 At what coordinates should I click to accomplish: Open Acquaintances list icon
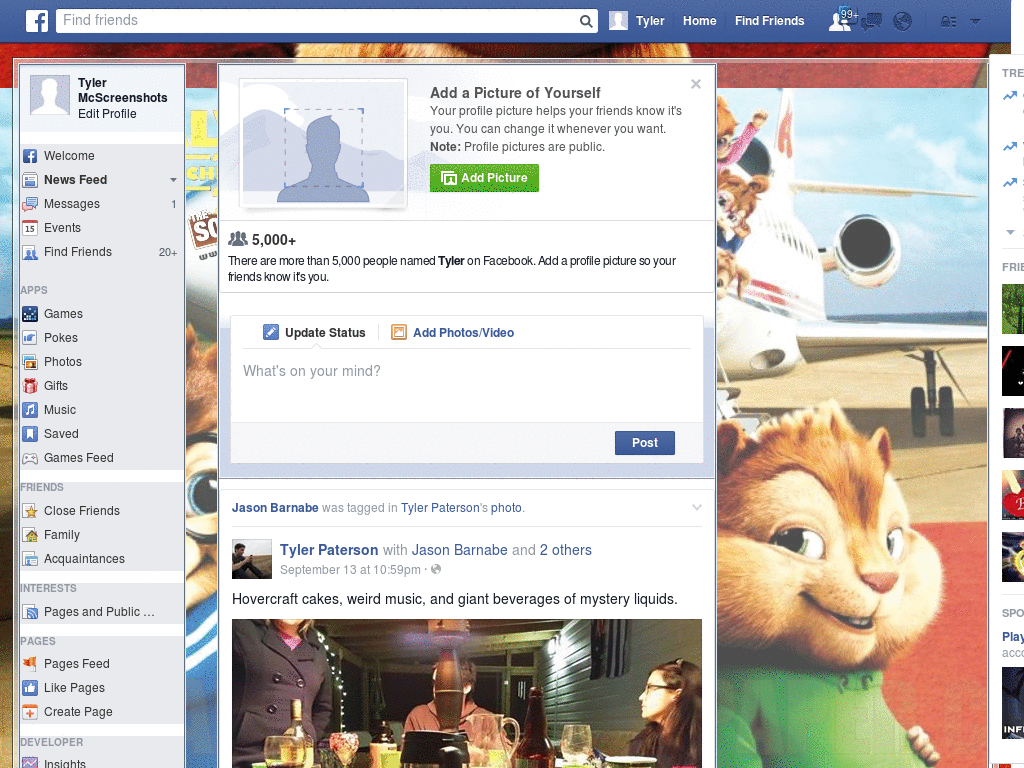[x=30, y=559]
